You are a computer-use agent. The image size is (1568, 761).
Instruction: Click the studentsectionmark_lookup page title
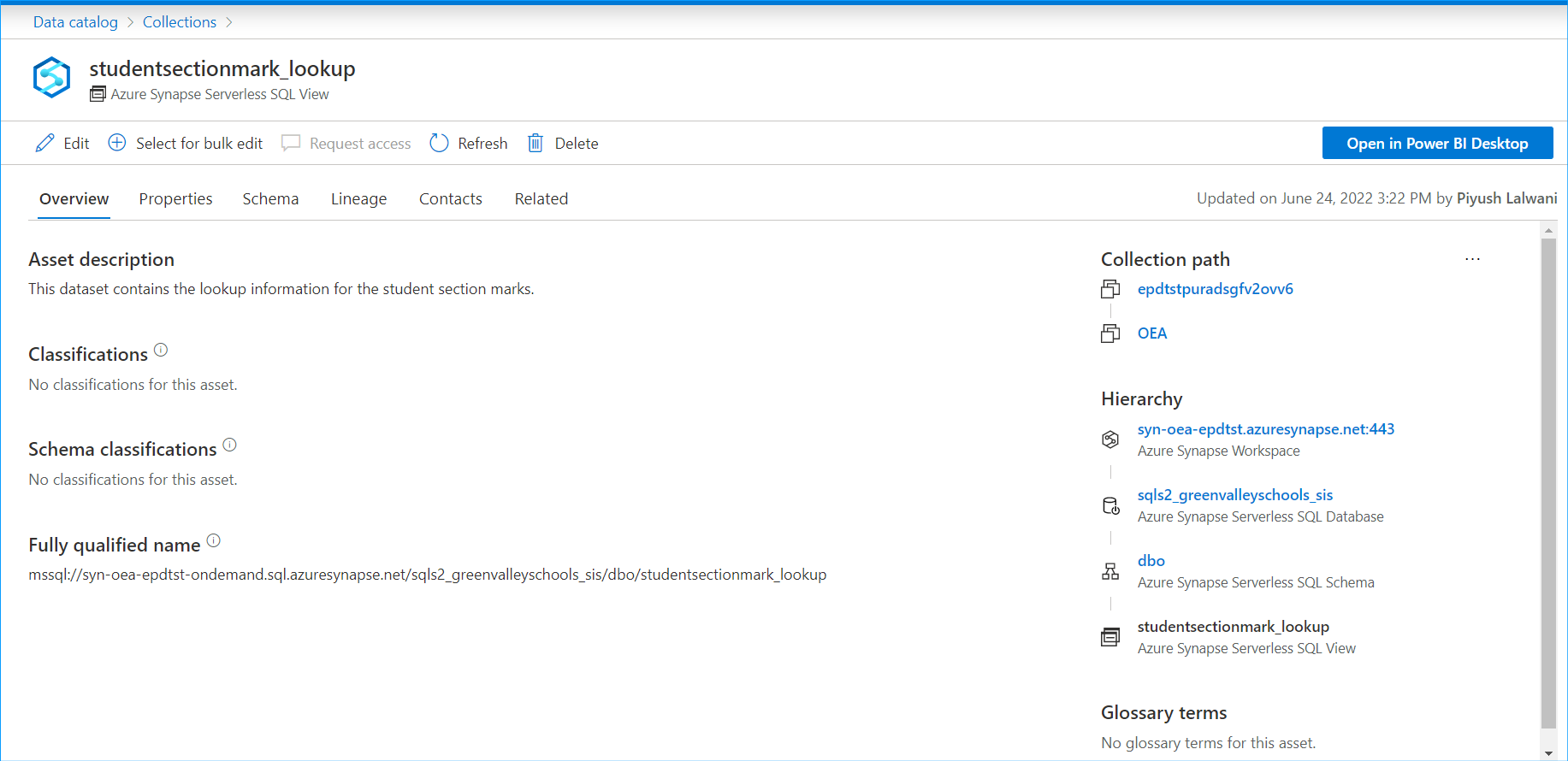222,68
